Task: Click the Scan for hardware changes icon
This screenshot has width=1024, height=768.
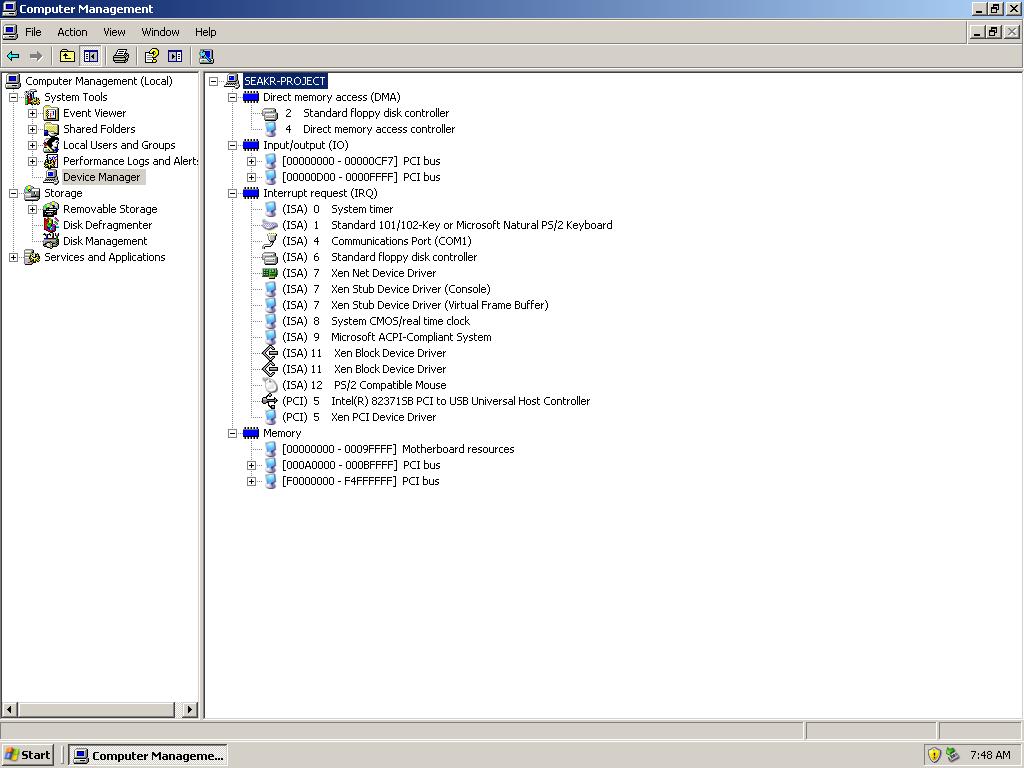Action: [x=206, y=56]
